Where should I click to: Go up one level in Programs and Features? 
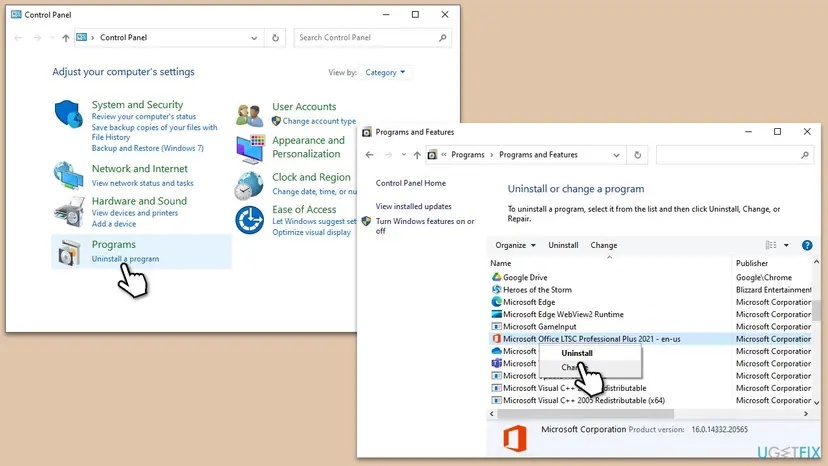click(417, 155)
